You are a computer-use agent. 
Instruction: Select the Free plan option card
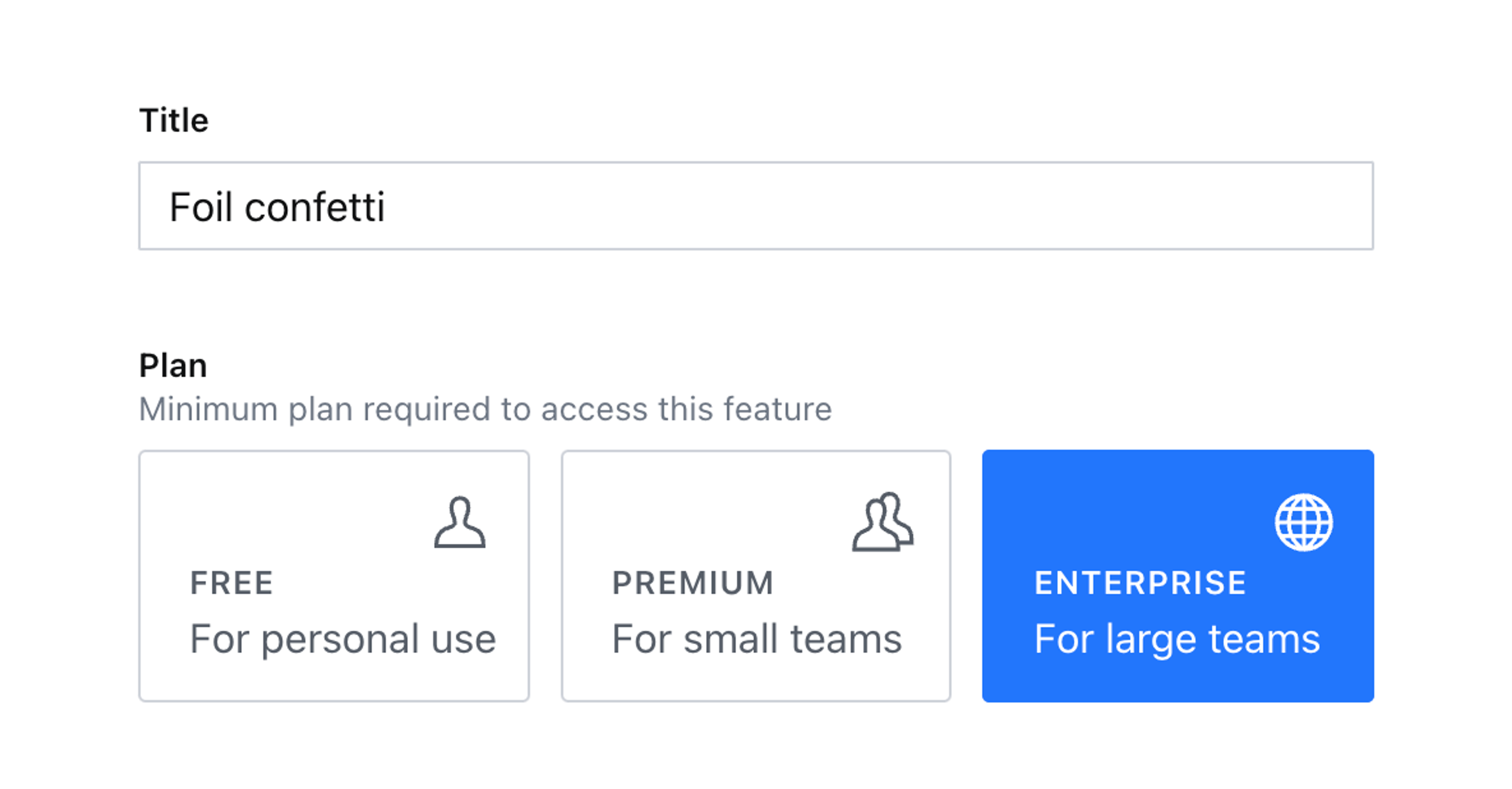[x=334, y=575]
